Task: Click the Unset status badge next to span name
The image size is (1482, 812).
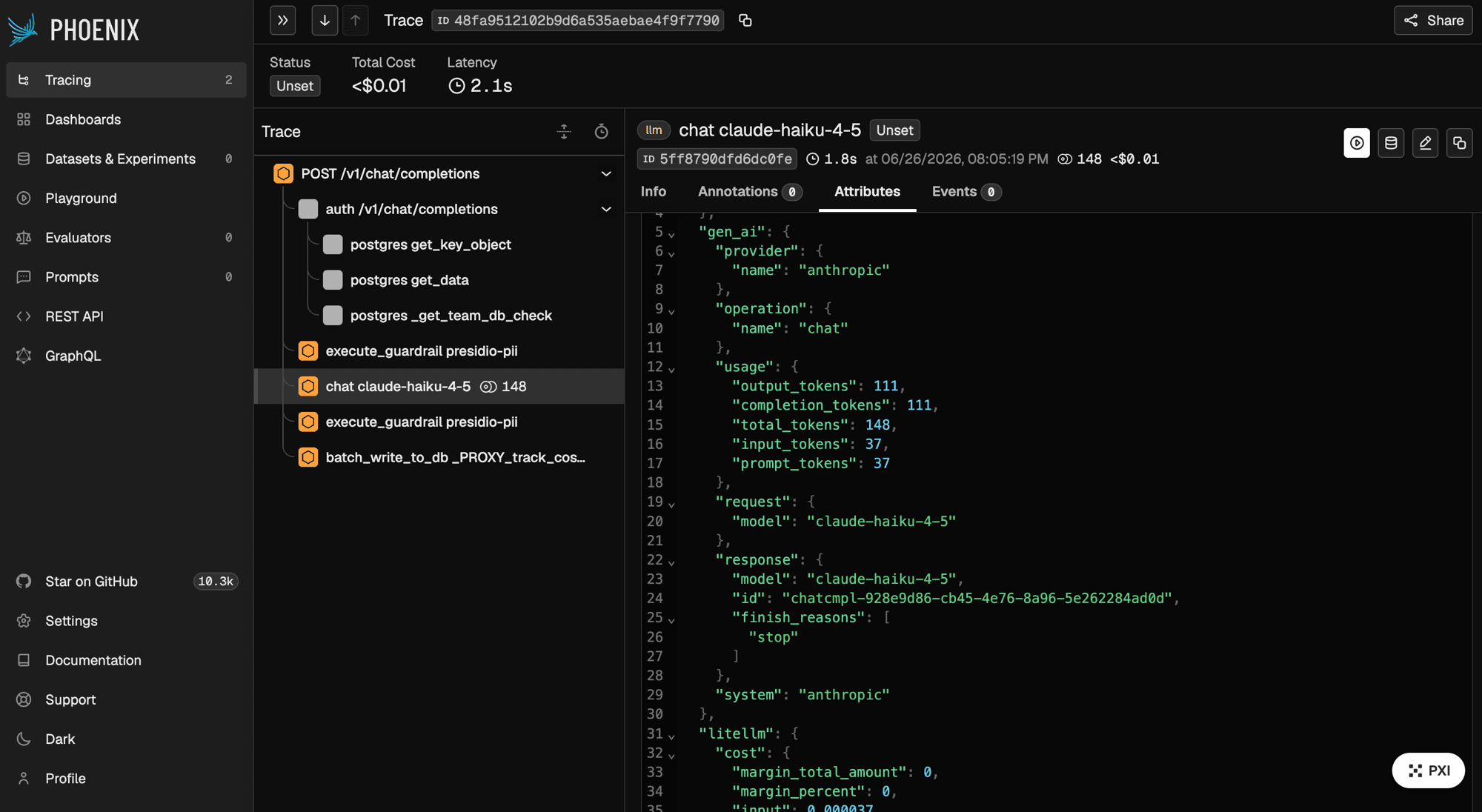Action: [894, 130]
